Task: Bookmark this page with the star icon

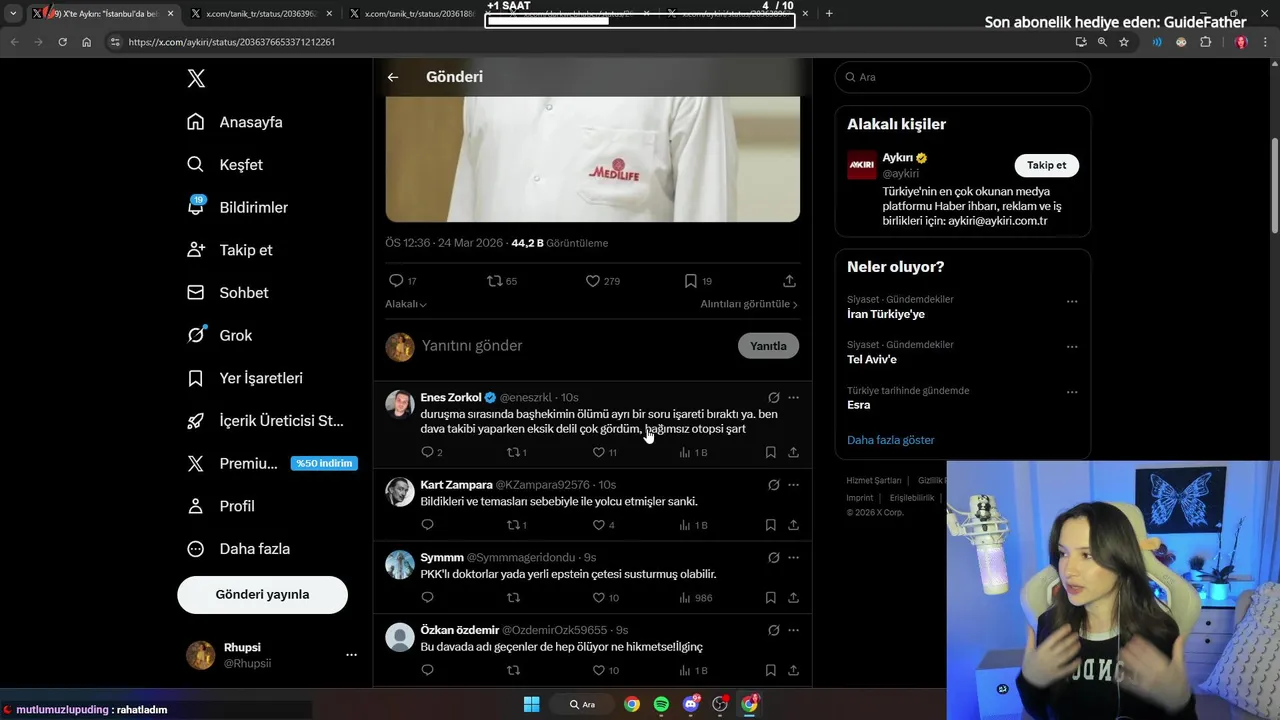Action: 1124,42
